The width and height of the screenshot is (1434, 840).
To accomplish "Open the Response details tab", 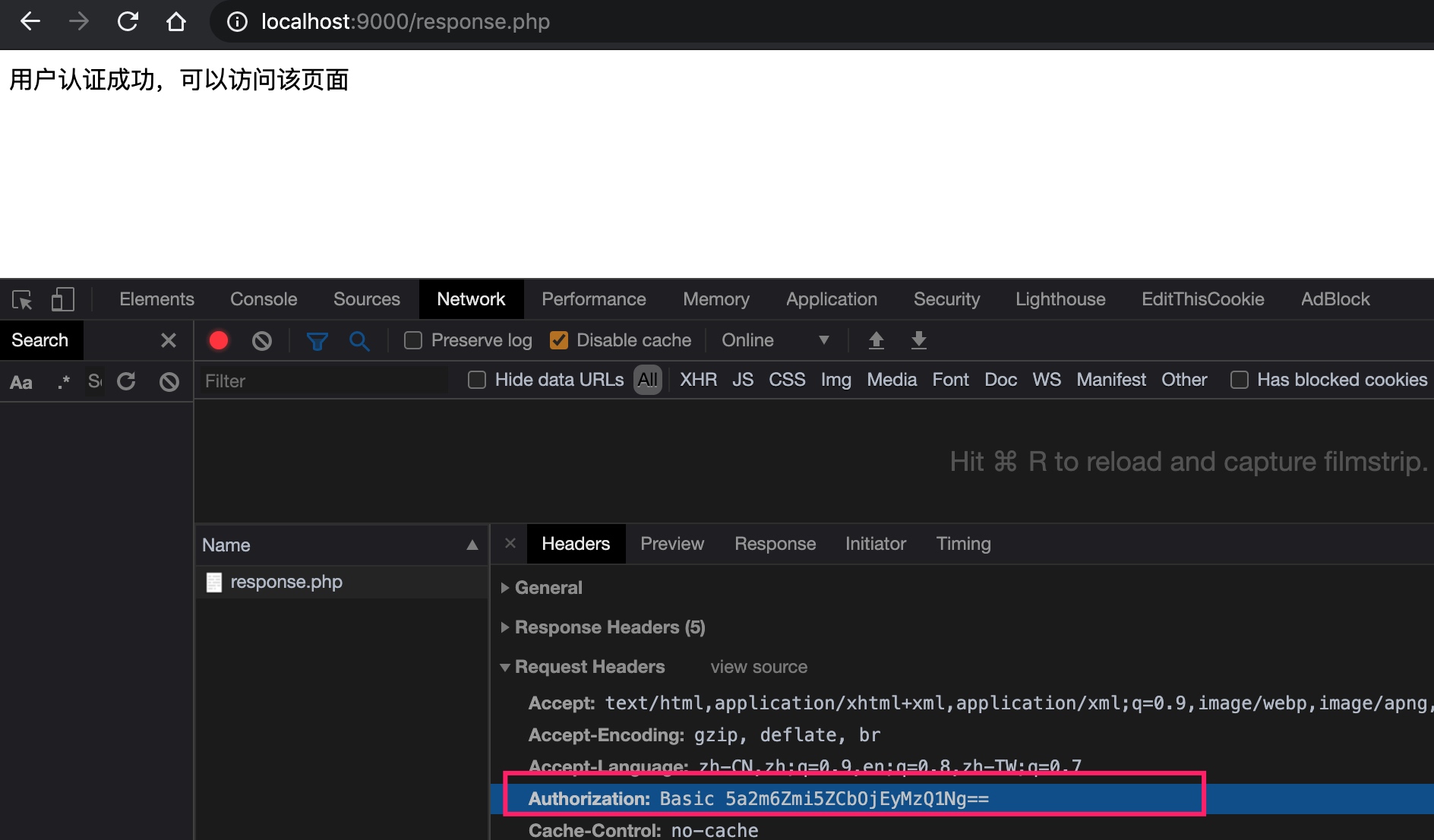I will (775, 544).
